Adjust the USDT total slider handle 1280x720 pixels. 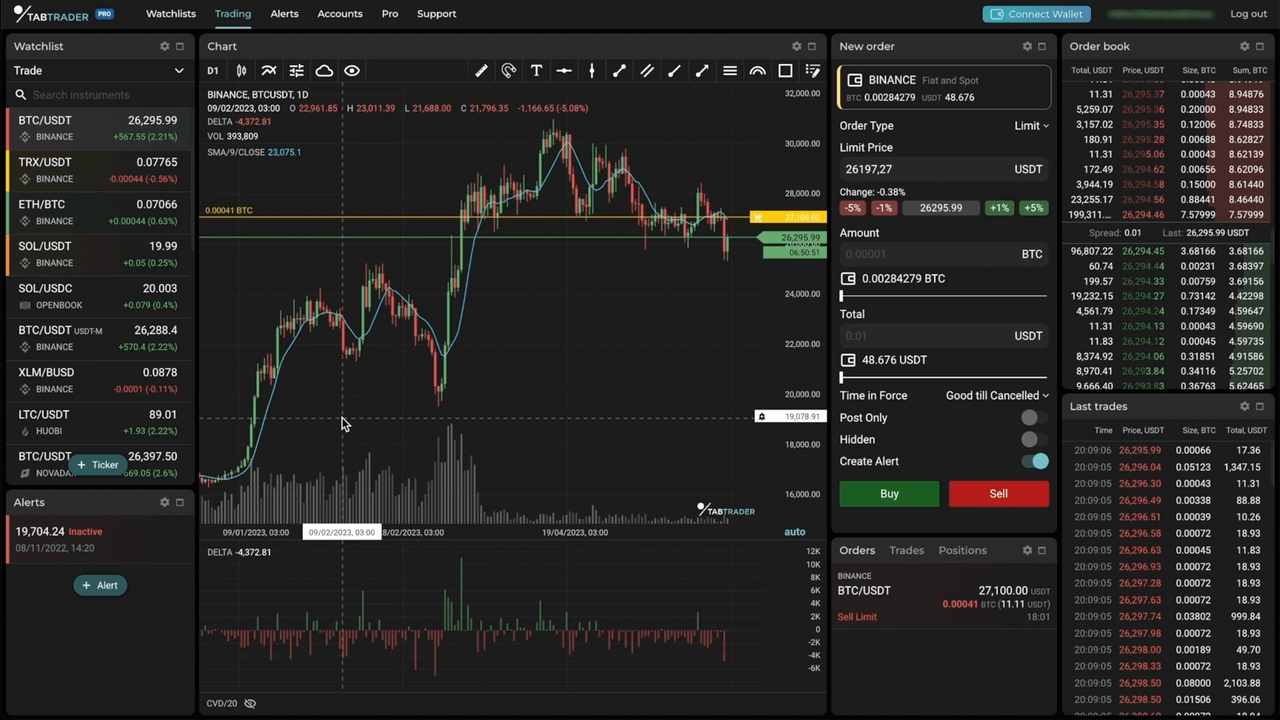click(x=842, y=378)
